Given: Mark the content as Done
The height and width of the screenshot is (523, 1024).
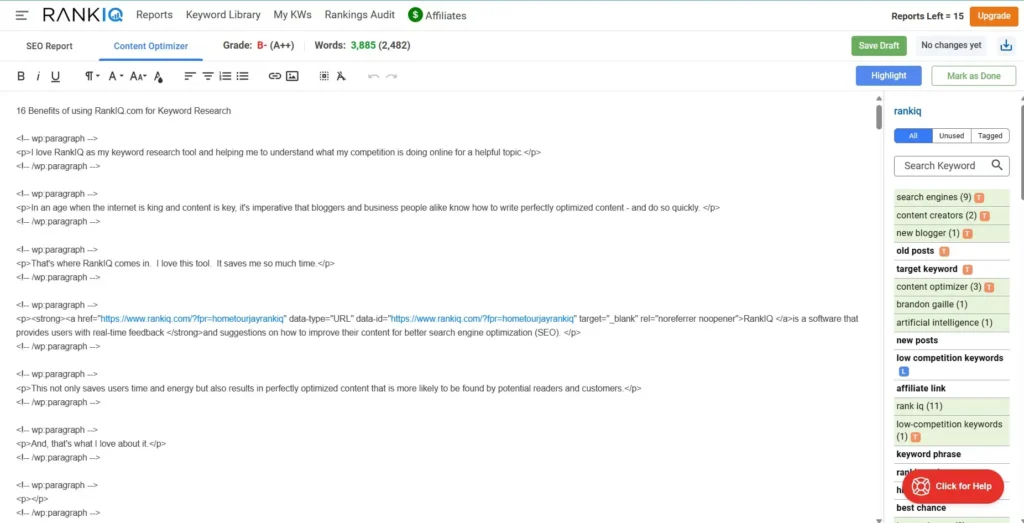Looking at the screenshot, I should point(974,76).
